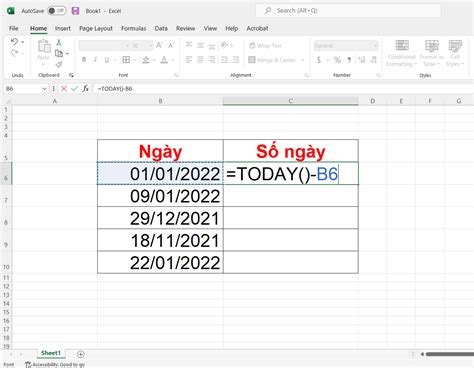The image size is (474, 368).
Task: Toggle Bold formatting
Action: [x=84, y=60]
